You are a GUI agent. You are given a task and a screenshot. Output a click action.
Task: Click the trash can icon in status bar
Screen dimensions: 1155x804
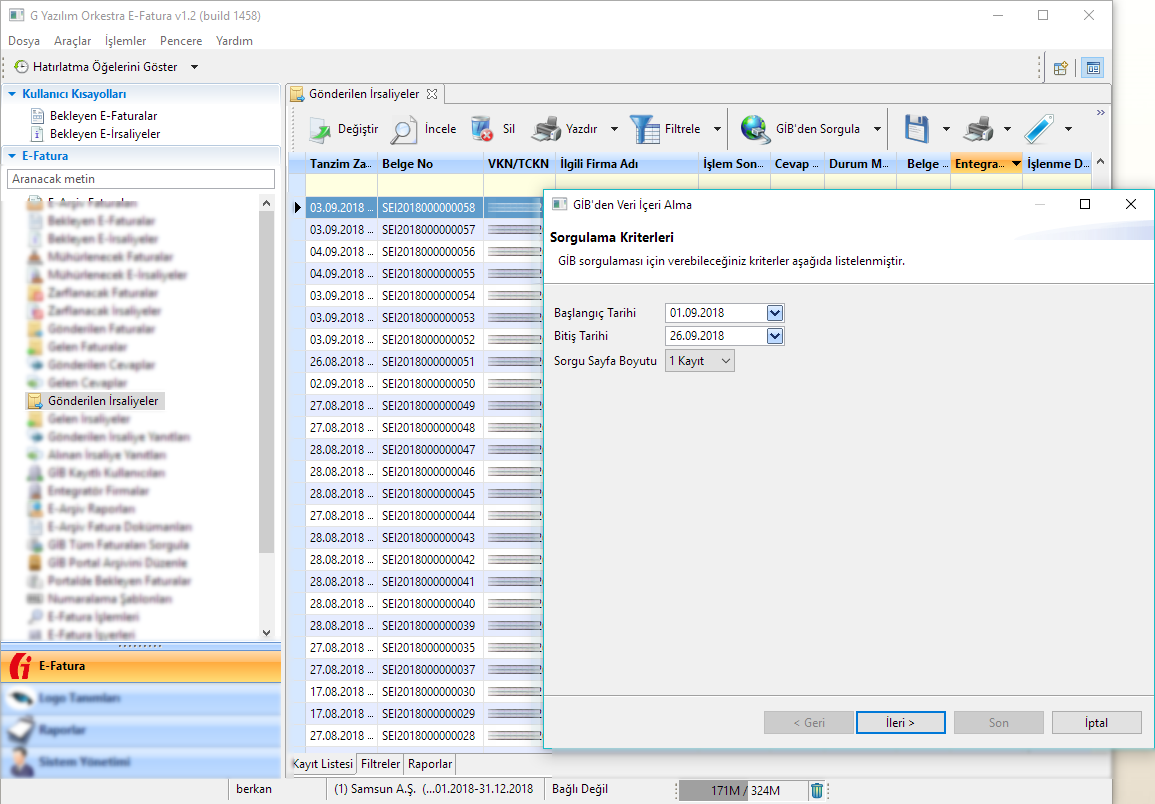point(817,790)
